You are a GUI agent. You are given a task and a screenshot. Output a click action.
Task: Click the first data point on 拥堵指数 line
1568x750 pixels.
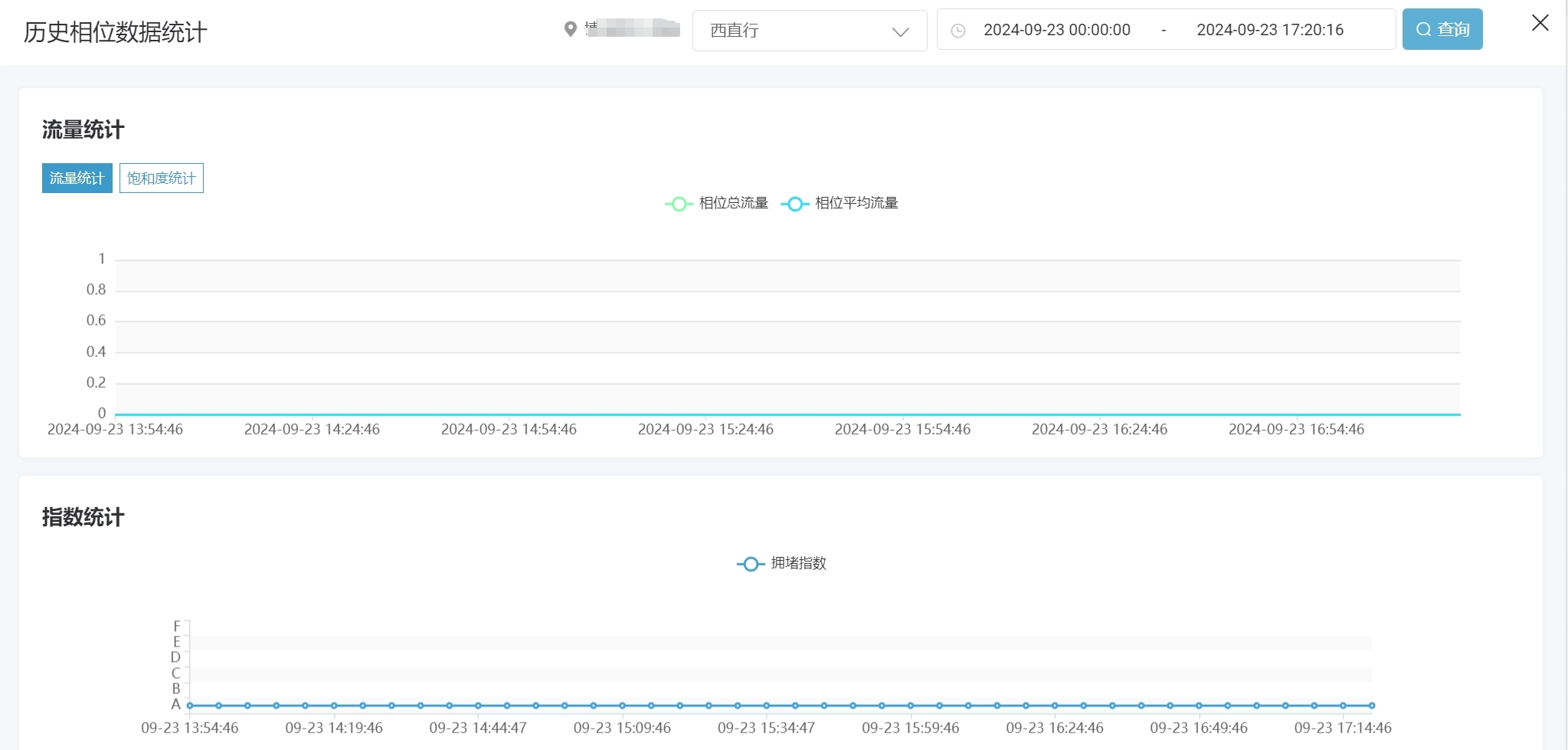pyautogui.click(x=190, y=706)
